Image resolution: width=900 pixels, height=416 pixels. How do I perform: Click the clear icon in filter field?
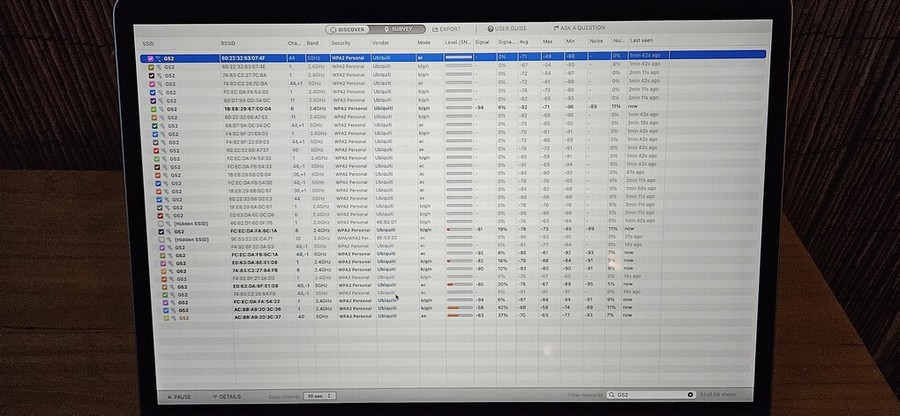pyautogui.click(x=690, y=396)
